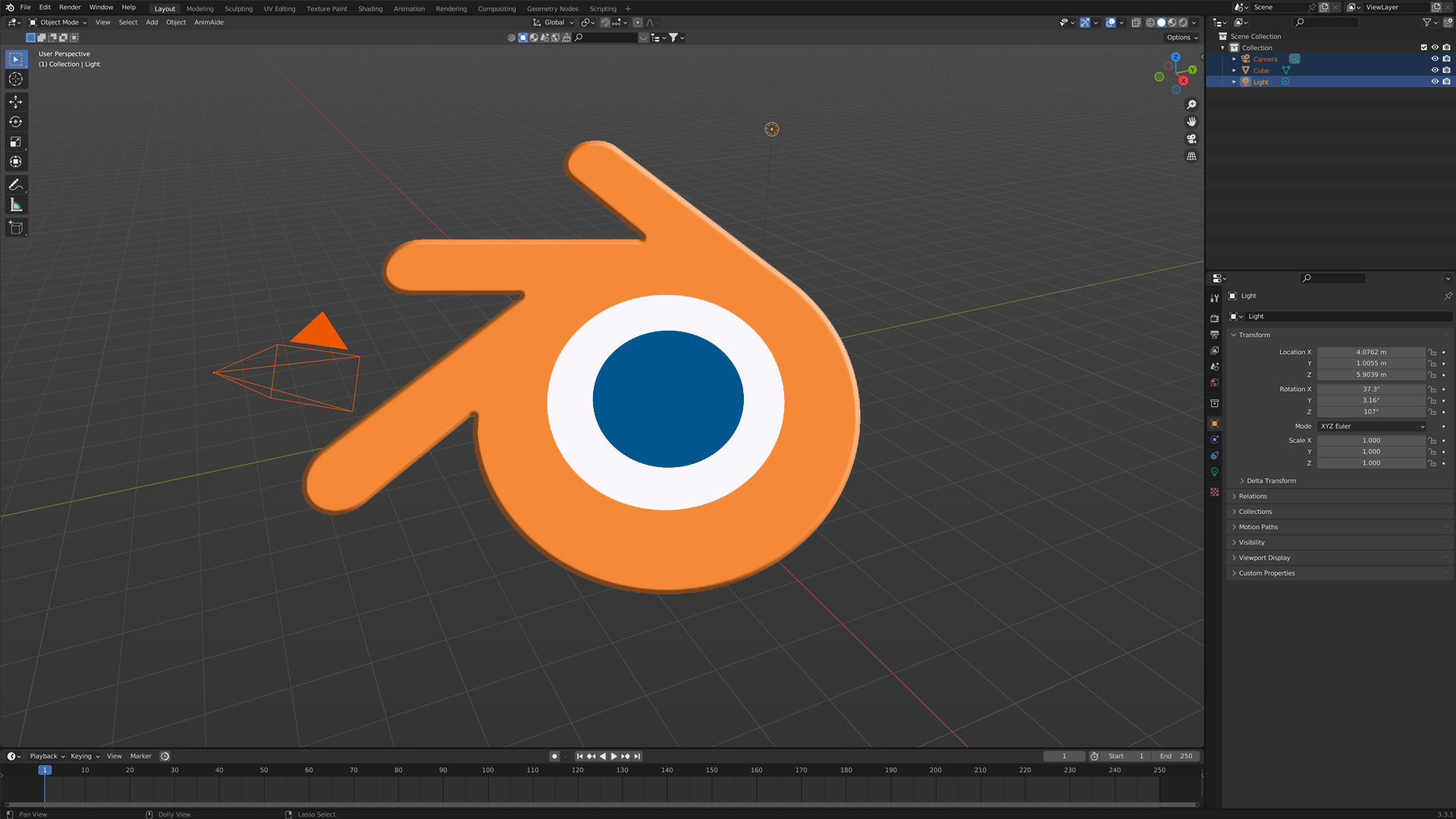The width and height of the screenshot is (1456, 819).
Task: Switch to wireframe viewport shading
Action: 1150,23
